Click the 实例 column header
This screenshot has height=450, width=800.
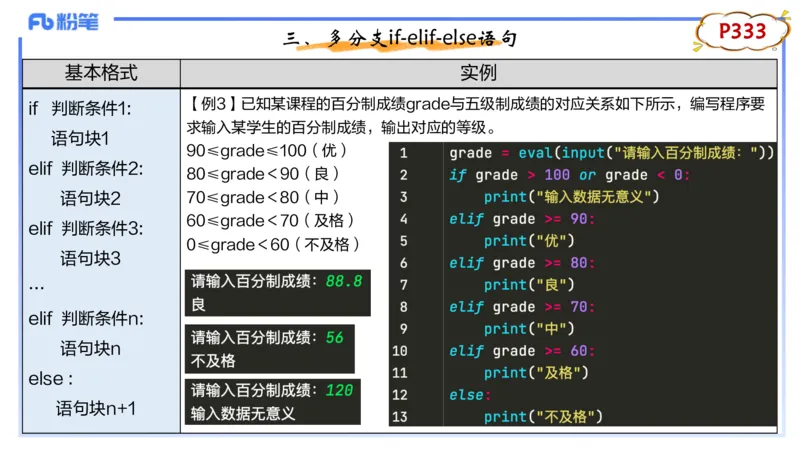click(478, 72)
